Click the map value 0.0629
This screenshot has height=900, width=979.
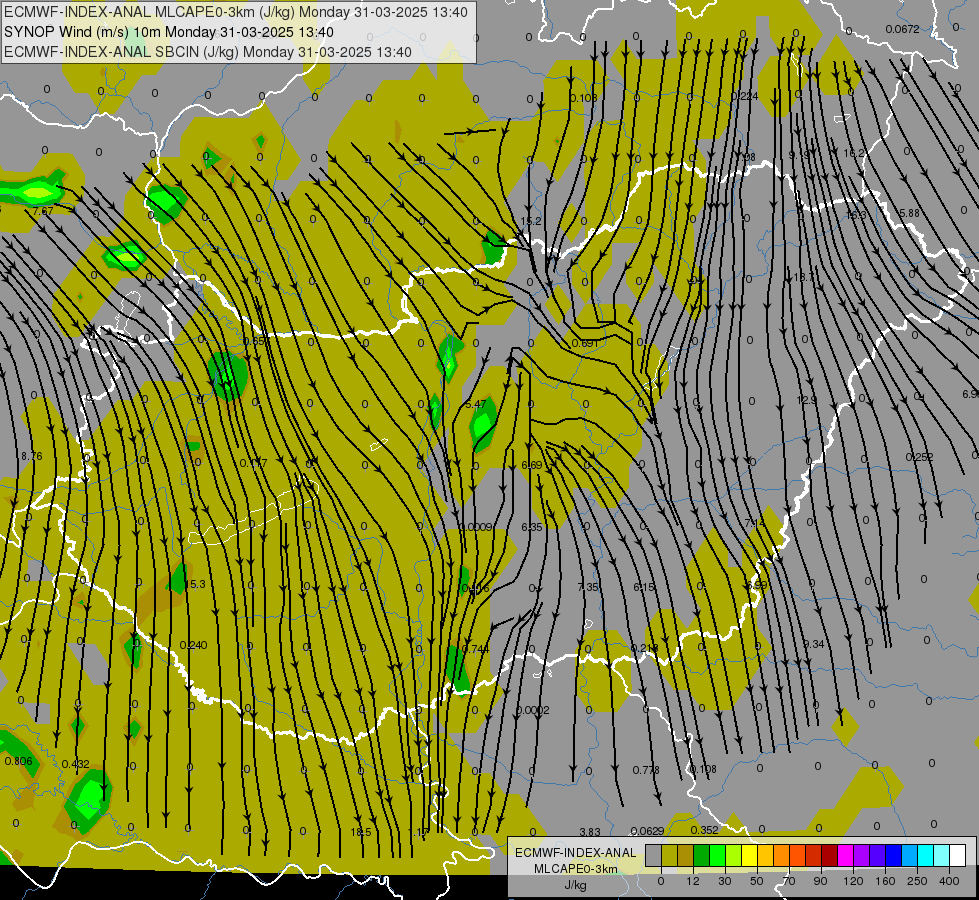[647, 831]
